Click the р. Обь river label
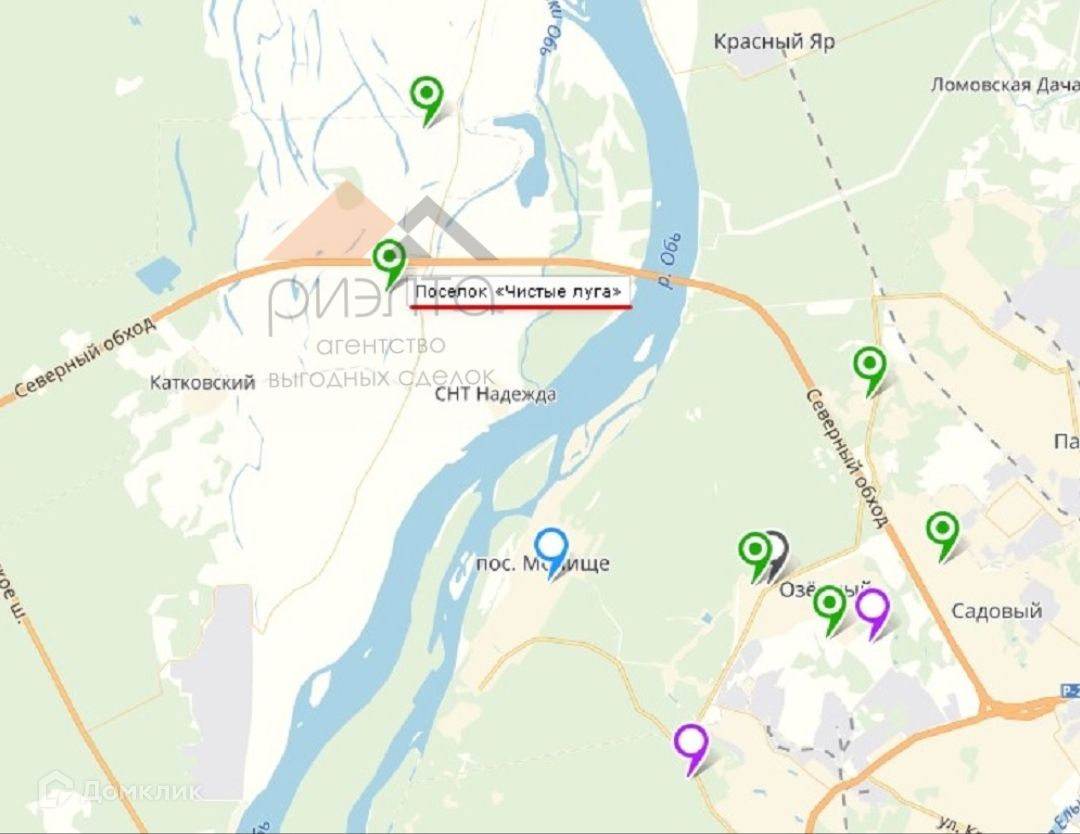 point(669,260)
